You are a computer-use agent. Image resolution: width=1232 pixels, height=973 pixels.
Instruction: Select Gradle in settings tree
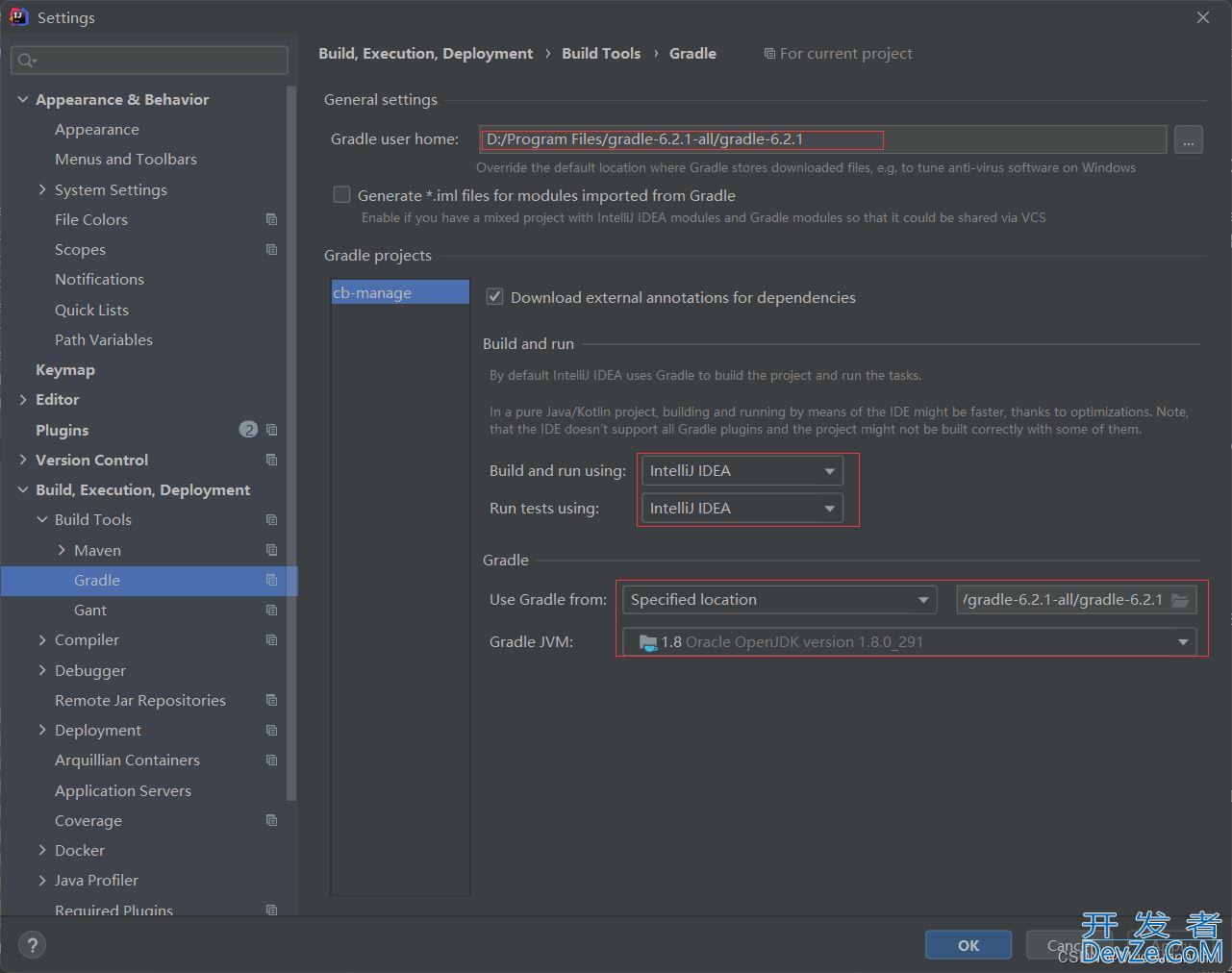149,580
